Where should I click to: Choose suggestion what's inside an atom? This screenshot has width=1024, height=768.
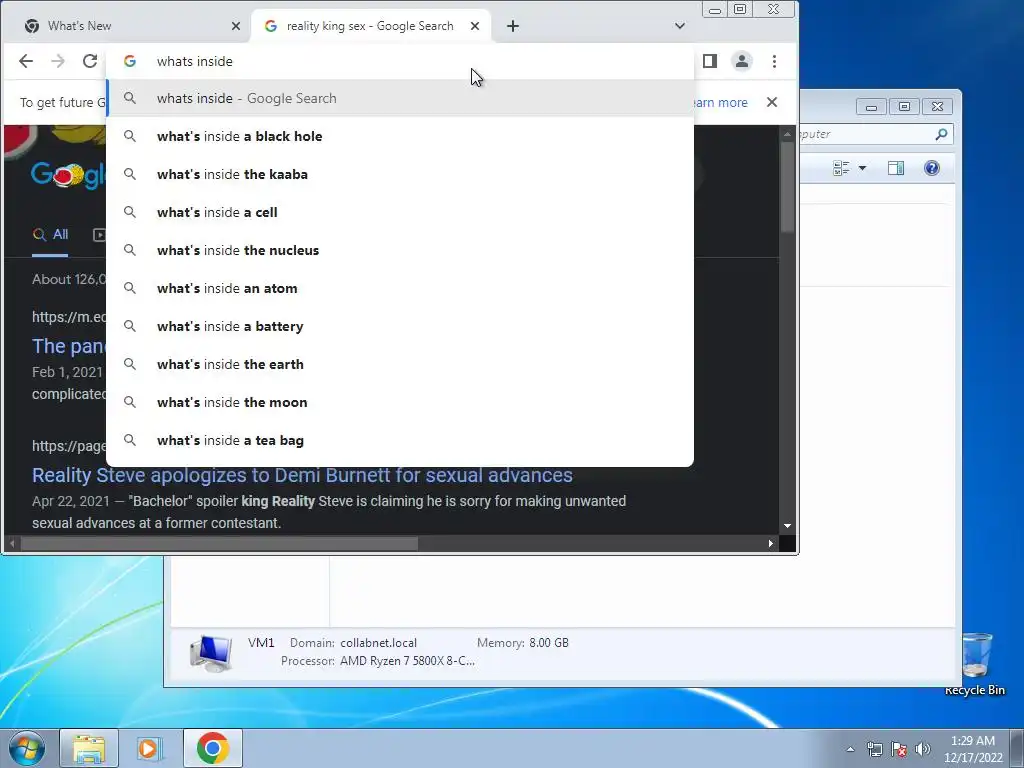pyautogui.click(x=400, y=288)
